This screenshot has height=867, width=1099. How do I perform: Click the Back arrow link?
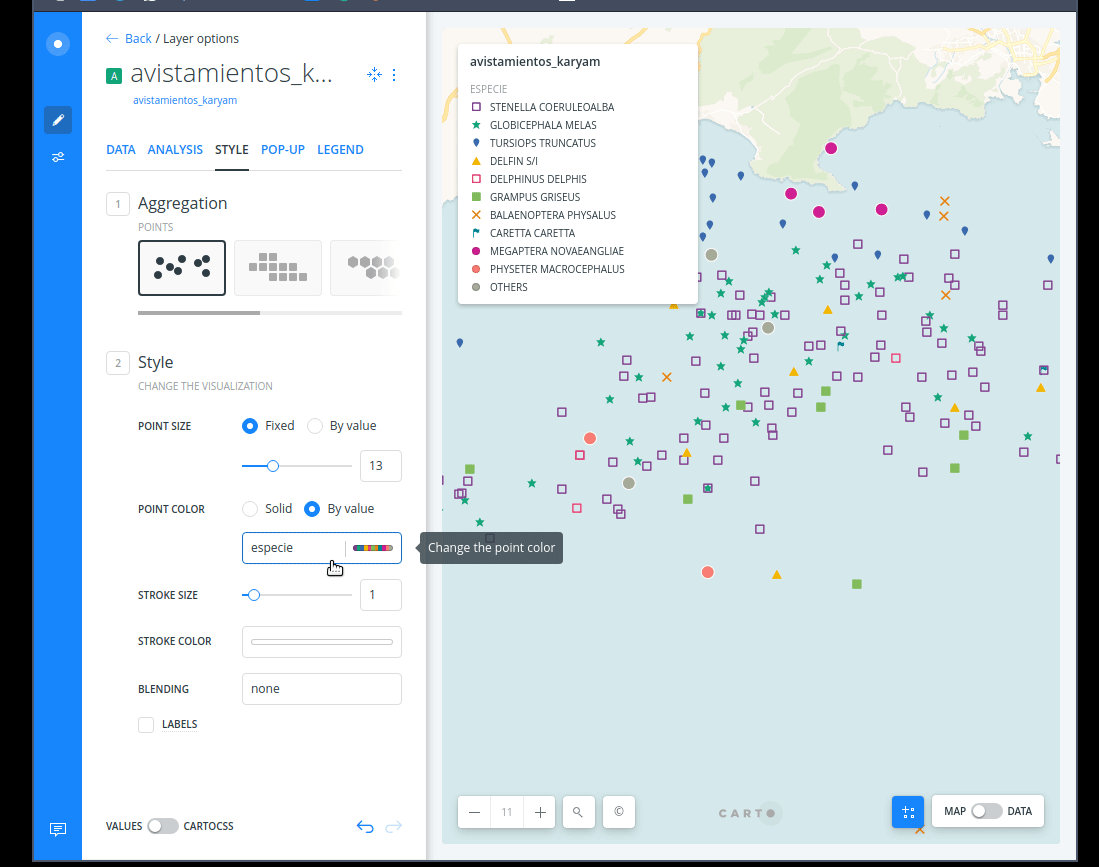[128, 39]
